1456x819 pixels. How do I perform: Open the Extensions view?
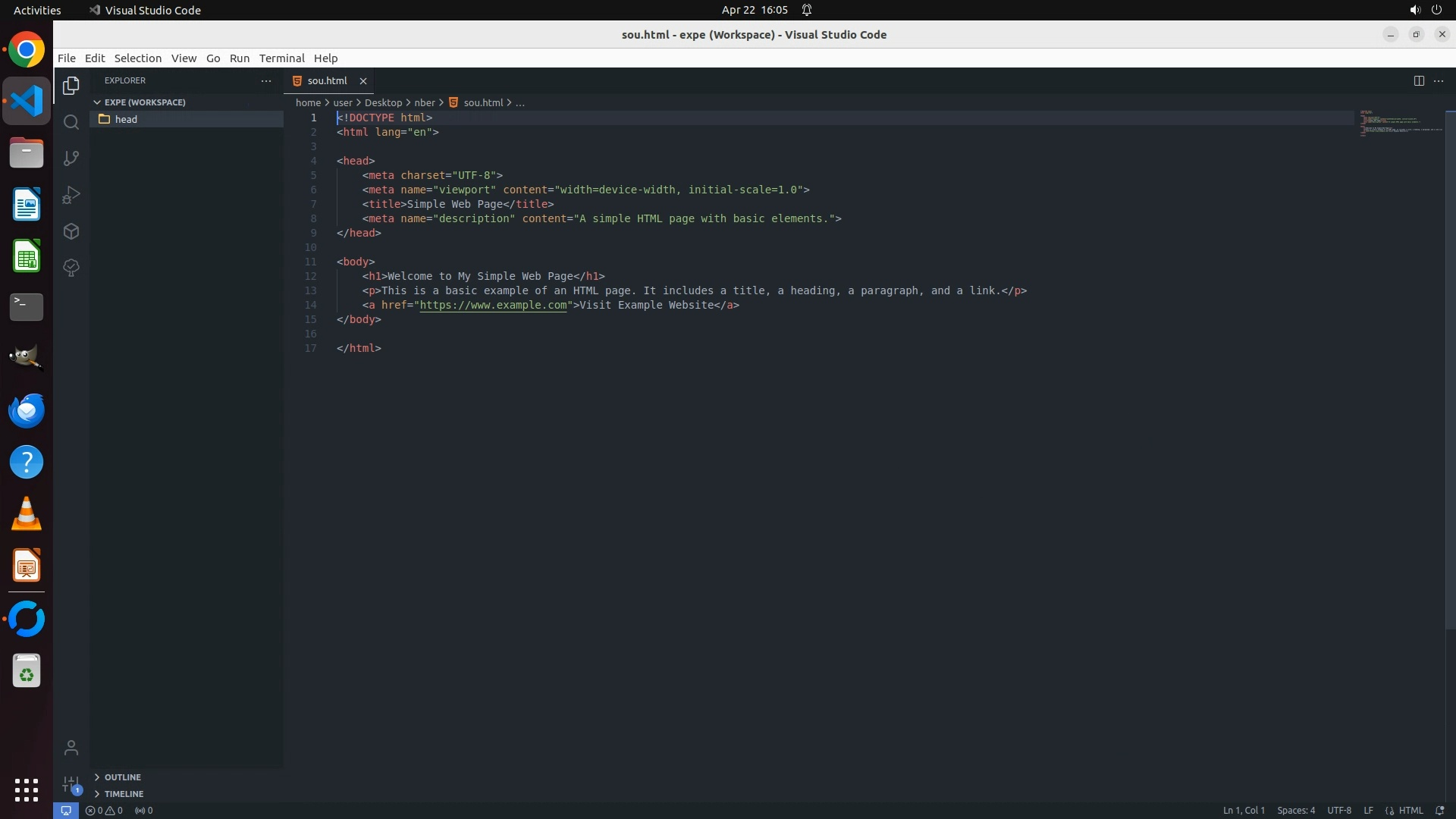pos(71,231)
